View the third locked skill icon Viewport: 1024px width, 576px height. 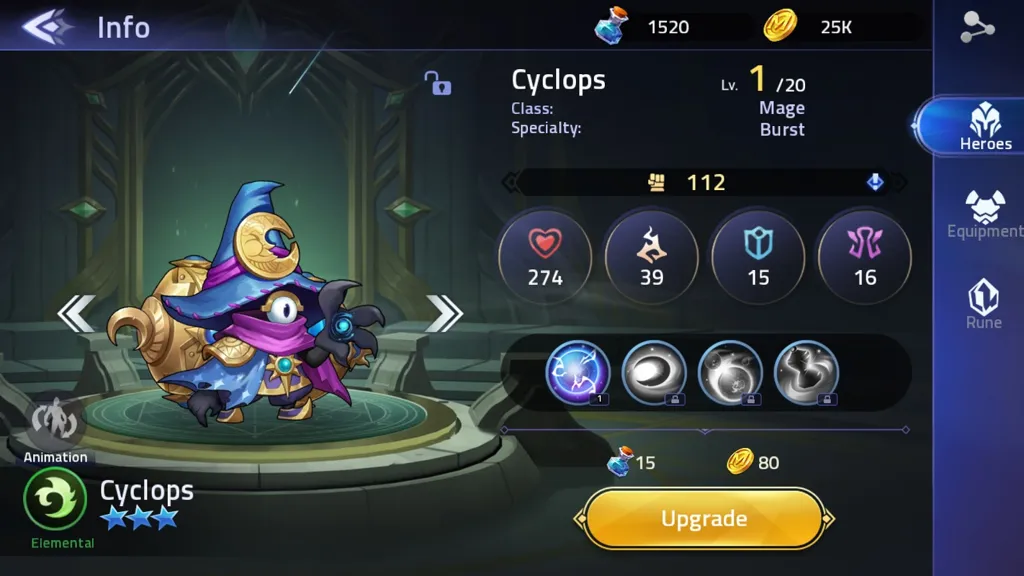730,373
